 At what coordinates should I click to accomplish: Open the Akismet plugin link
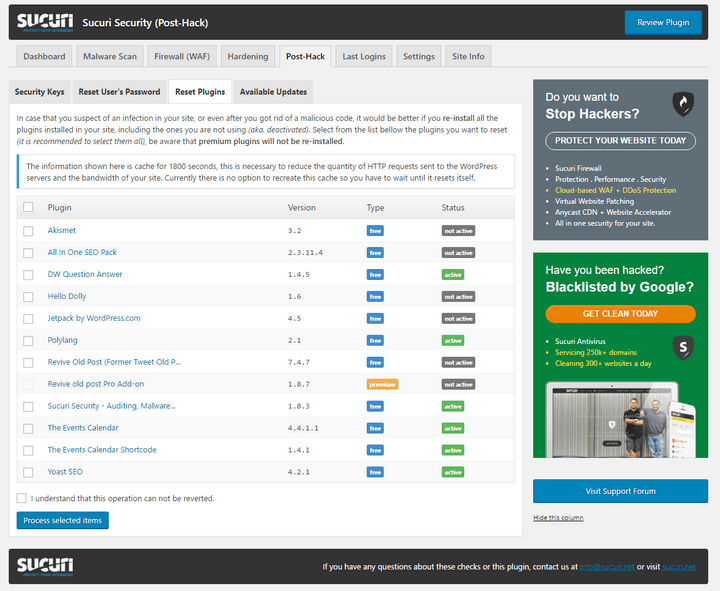pos(62,230)
